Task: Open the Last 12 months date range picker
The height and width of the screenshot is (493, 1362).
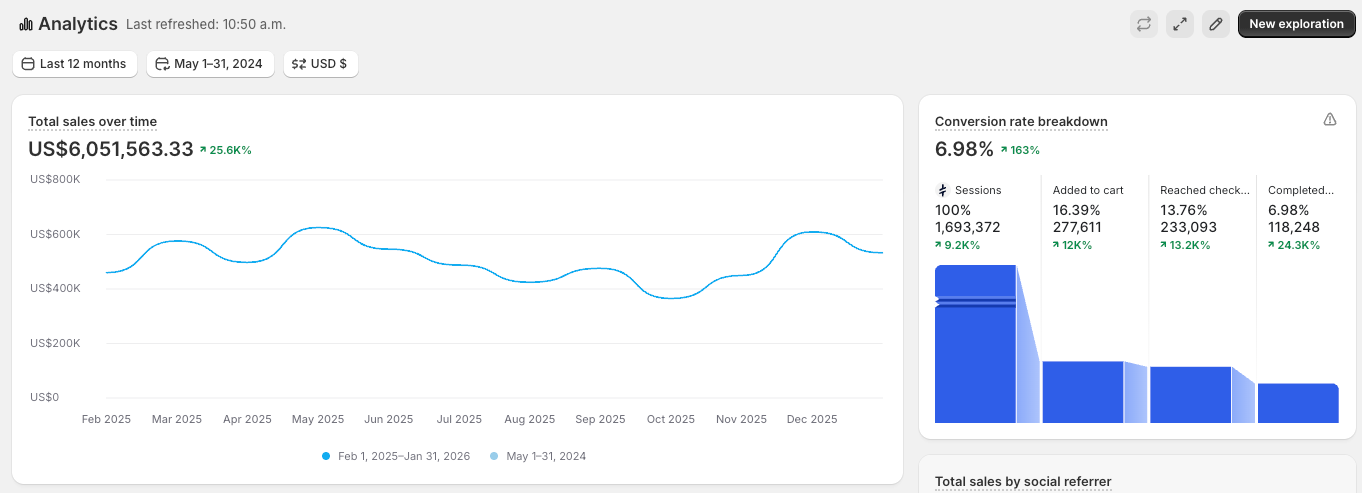Action: 75,64
